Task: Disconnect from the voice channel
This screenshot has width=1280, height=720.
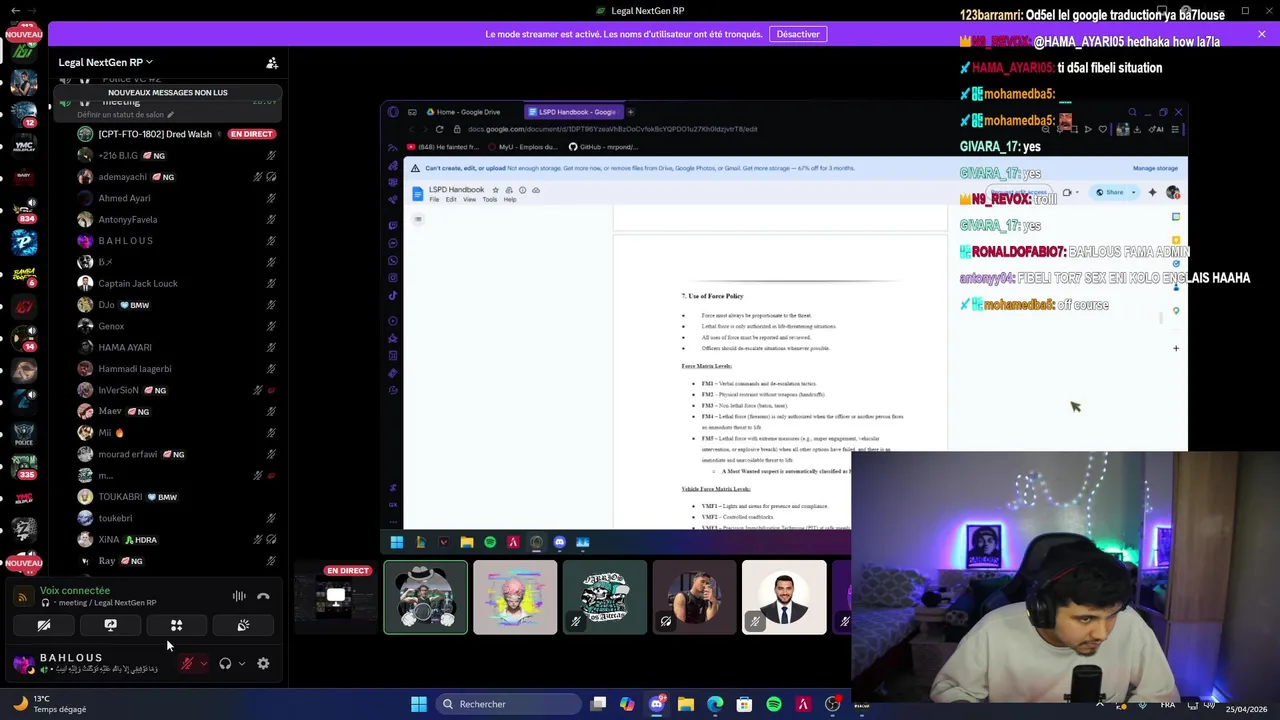Action: point(263,596)
